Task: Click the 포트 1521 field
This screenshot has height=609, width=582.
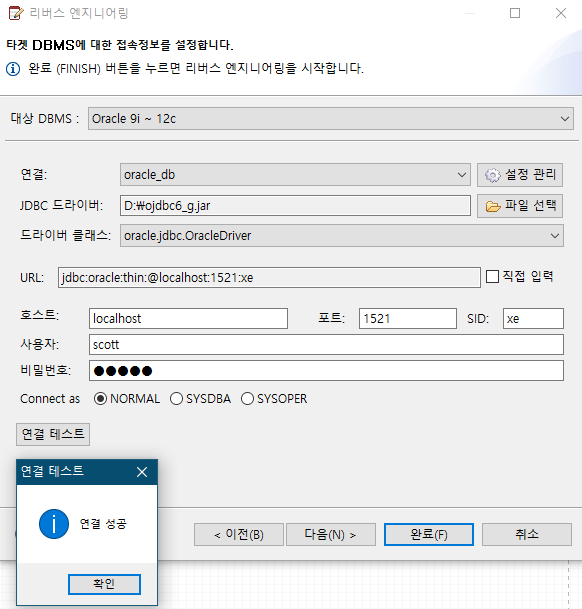Action: click(408, 318)
